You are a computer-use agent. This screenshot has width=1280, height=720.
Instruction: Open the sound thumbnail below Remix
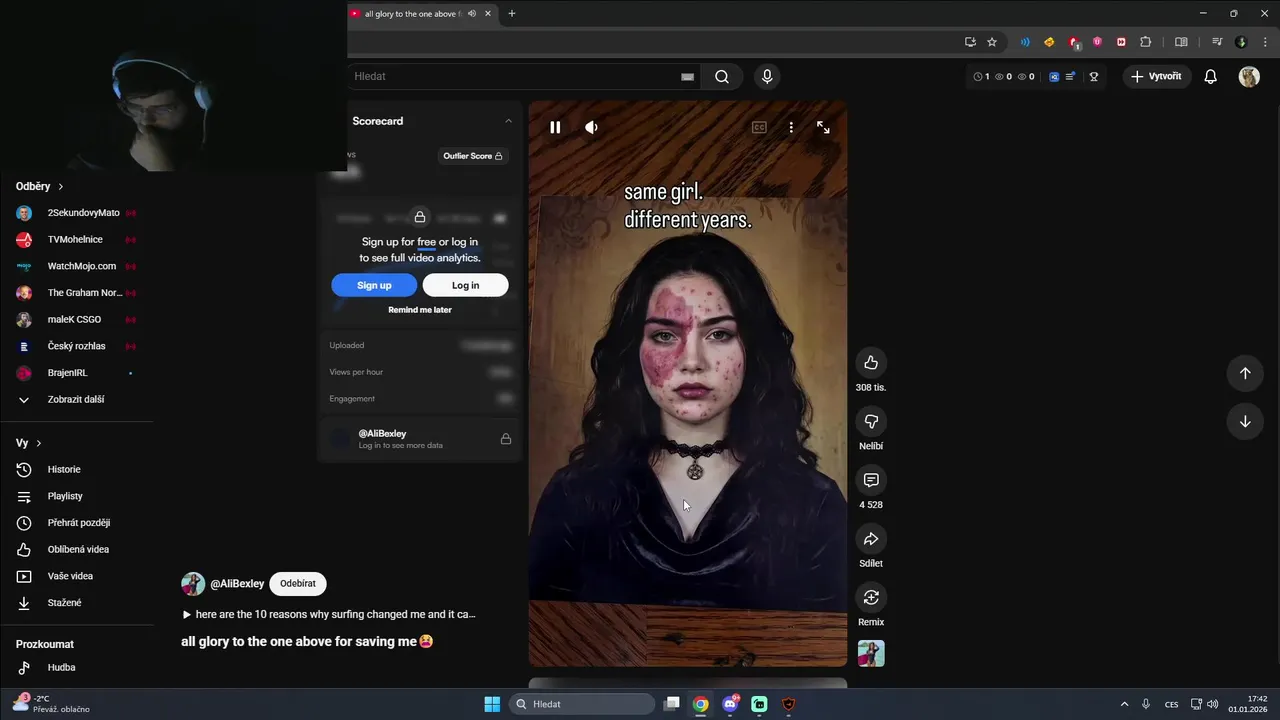pyautogui.click(x=871, y=653)
